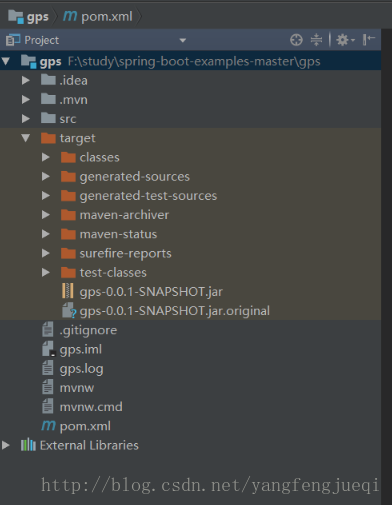
Task: Select the maven-status label
Action: point(118,234)
